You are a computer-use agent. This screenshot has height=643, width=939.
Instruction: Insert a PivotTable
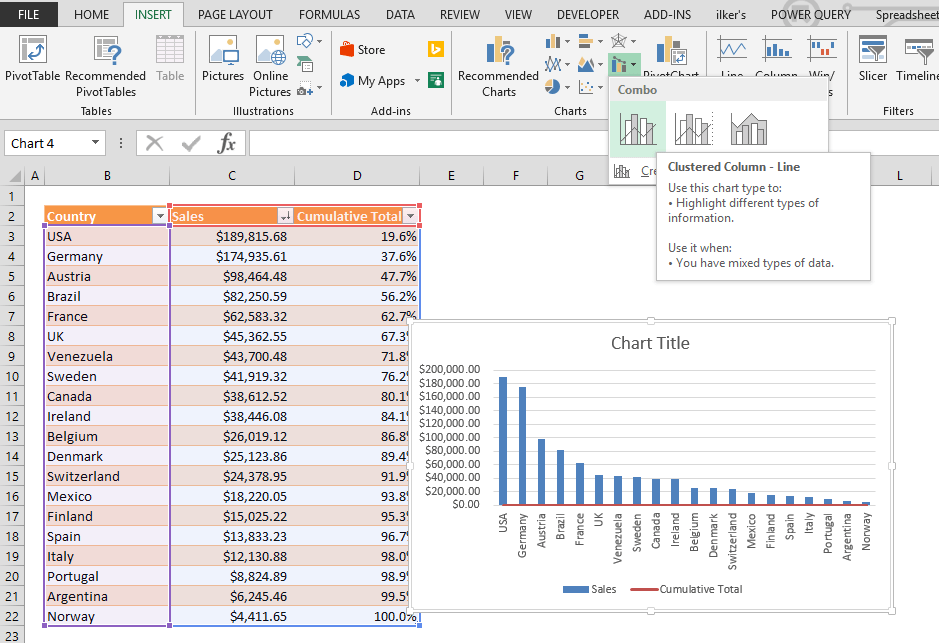[32, 58]
